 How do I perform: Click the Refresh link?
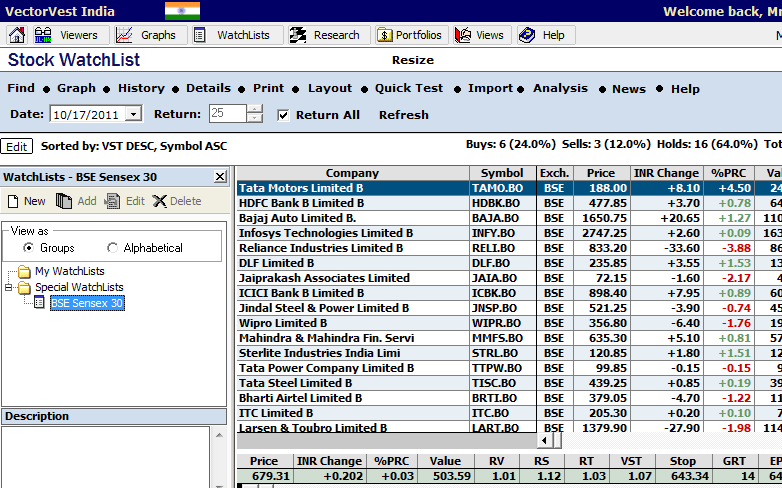pos(403,115)
